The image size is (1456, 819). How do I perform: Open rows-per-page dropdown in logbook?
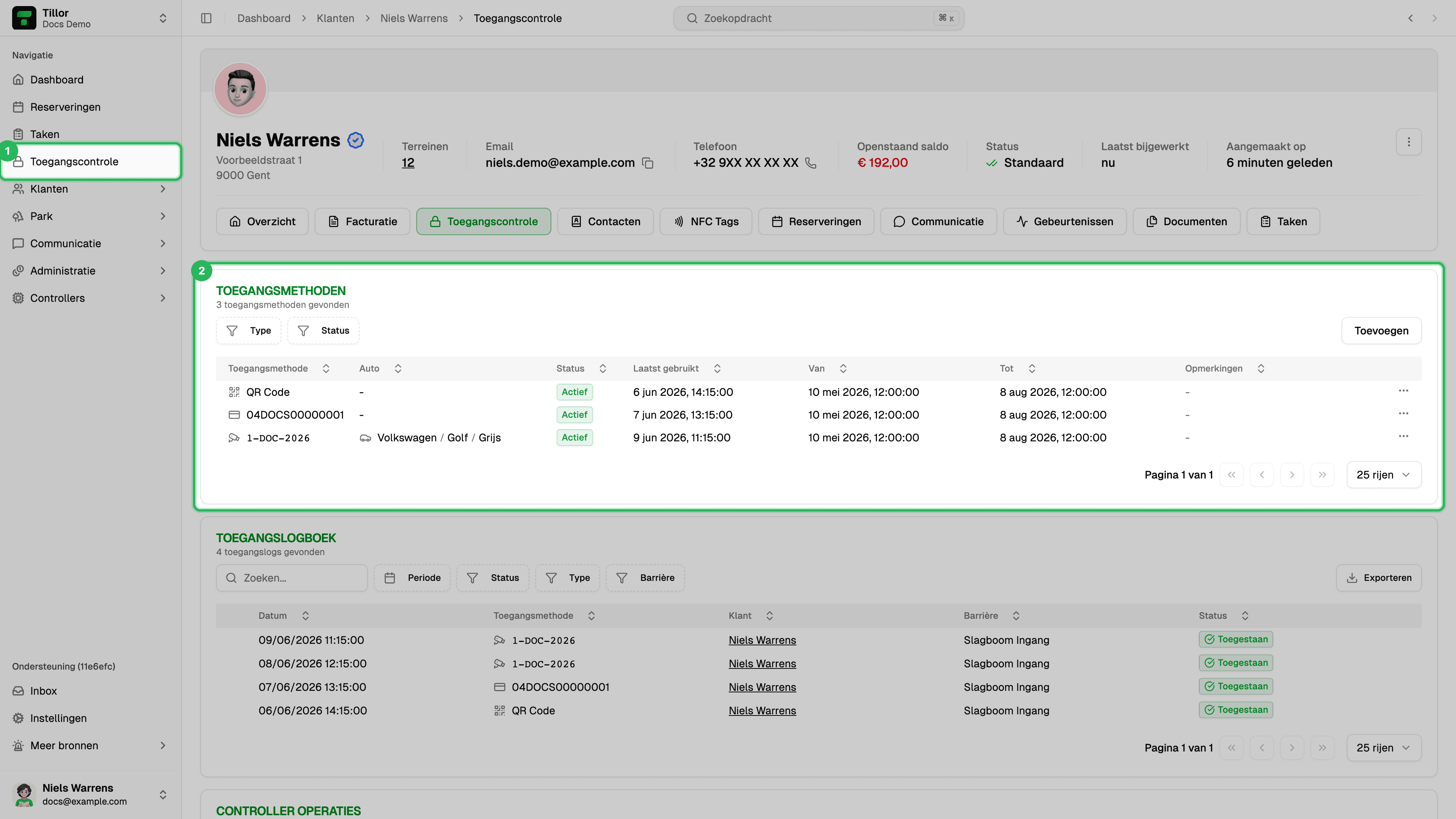pyautogui.click(x=1384, y=748)
